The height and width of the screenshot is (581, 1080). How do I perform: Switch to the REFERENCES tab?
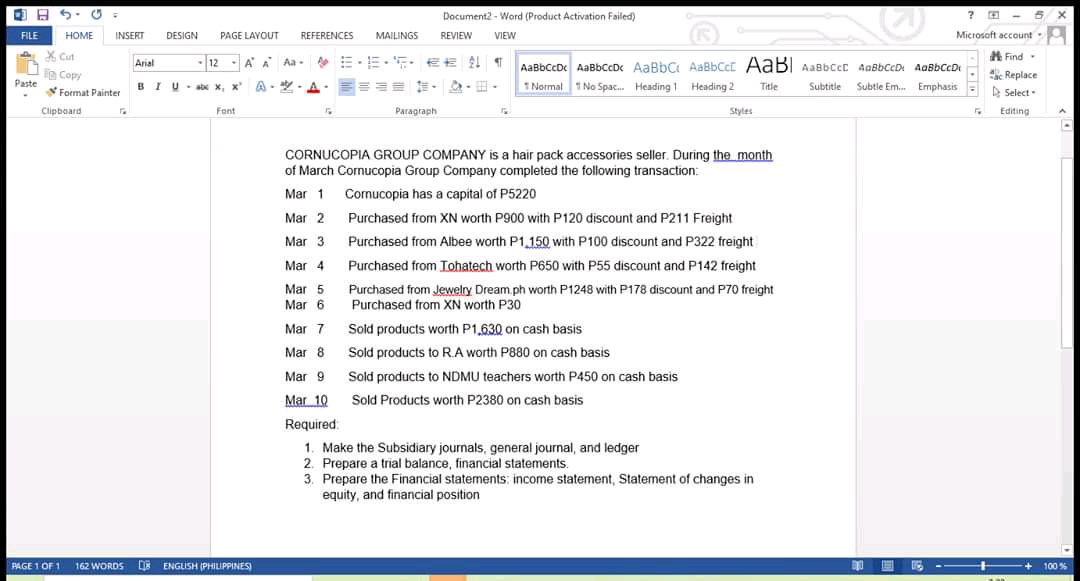click(326, 36)
